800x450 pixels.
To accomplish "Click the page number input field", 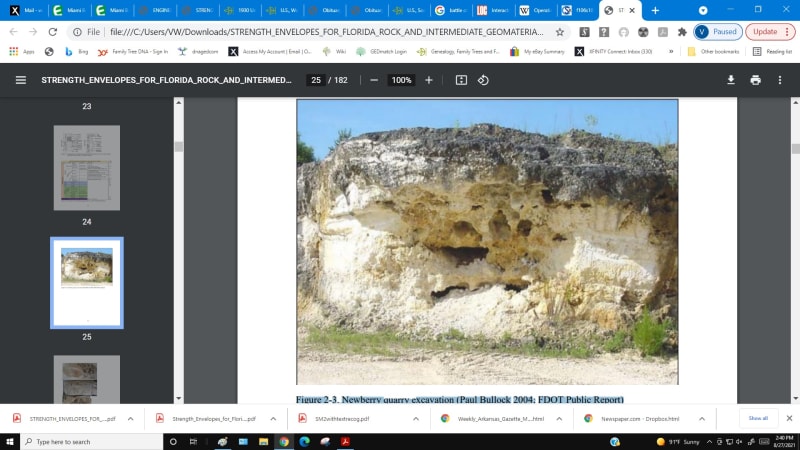I will coord(316,80).
